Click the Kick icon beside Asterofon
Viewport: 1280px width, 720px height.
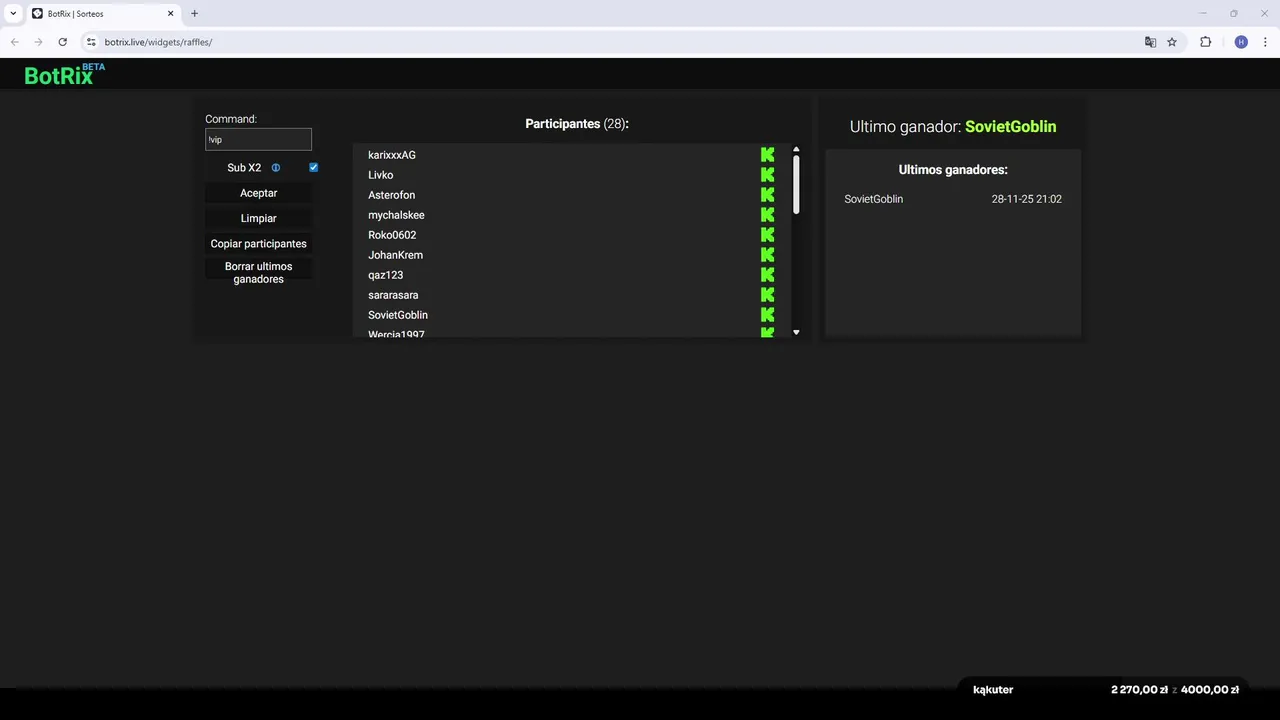[767, 195]
